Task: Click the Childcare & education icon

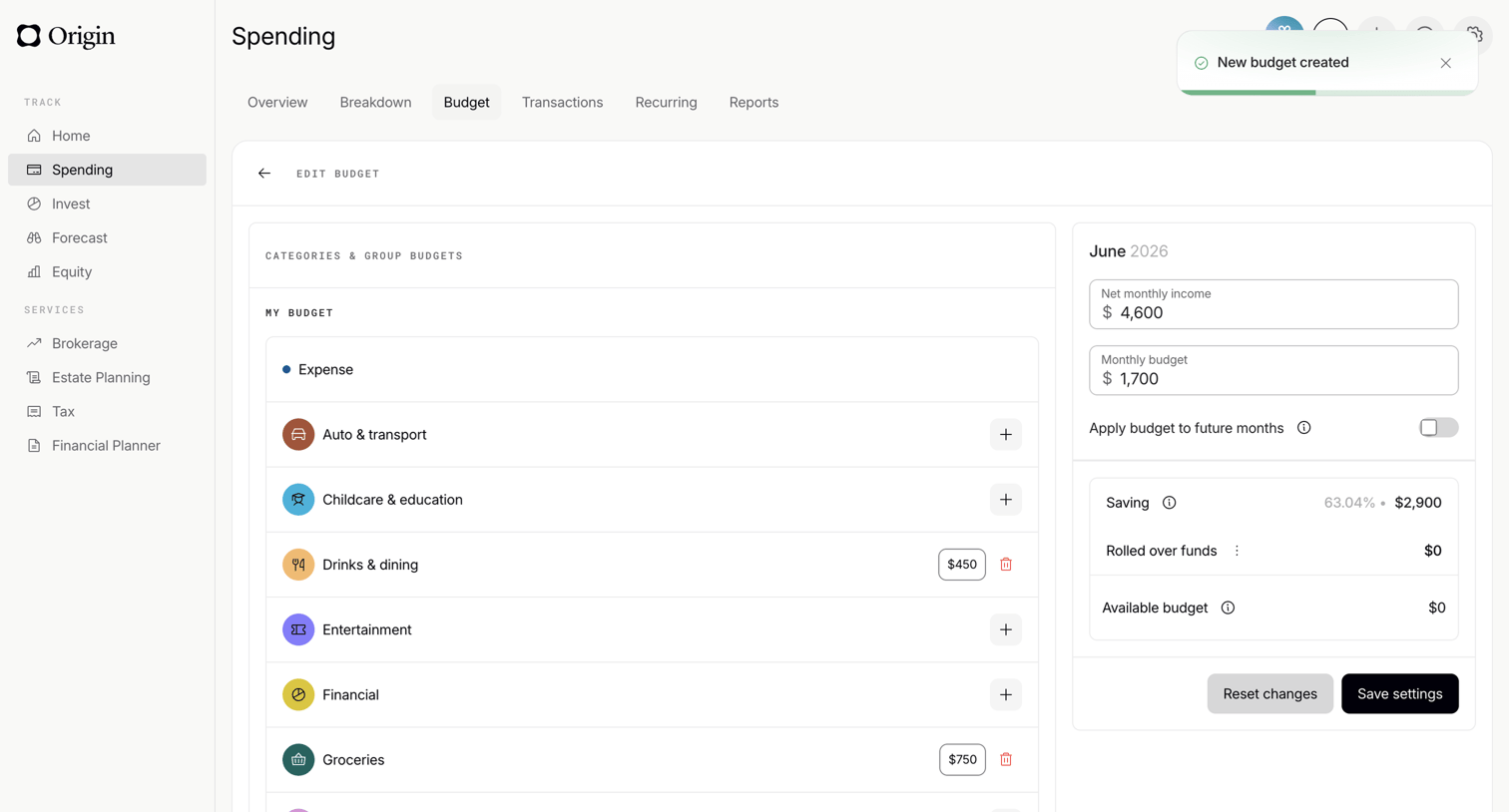Action: (x=298, y=500)
